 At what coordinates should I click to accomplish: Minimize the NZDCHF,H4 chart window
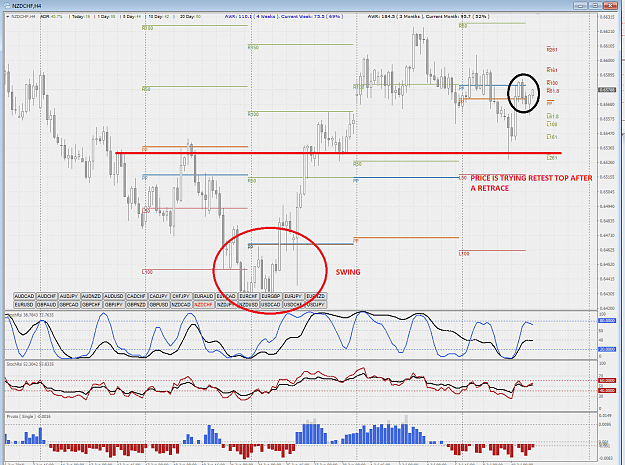580,6
